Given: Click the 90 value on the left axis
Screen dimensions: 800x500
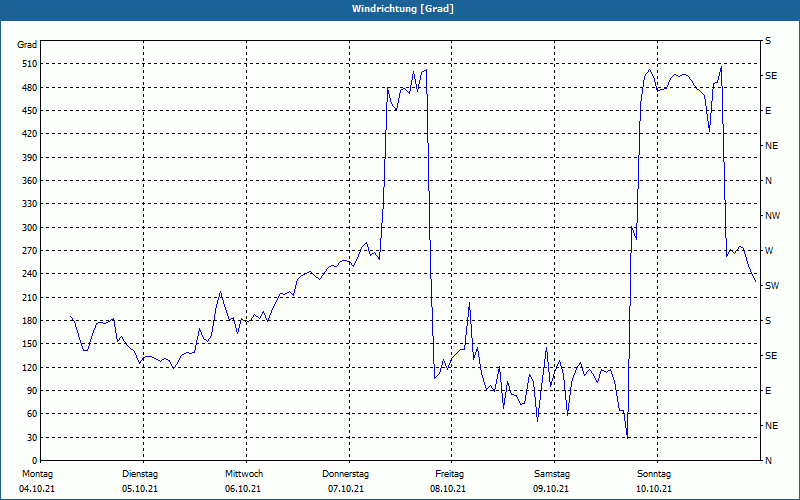Looking at the screenshot, I should click(x=32, y=391).
